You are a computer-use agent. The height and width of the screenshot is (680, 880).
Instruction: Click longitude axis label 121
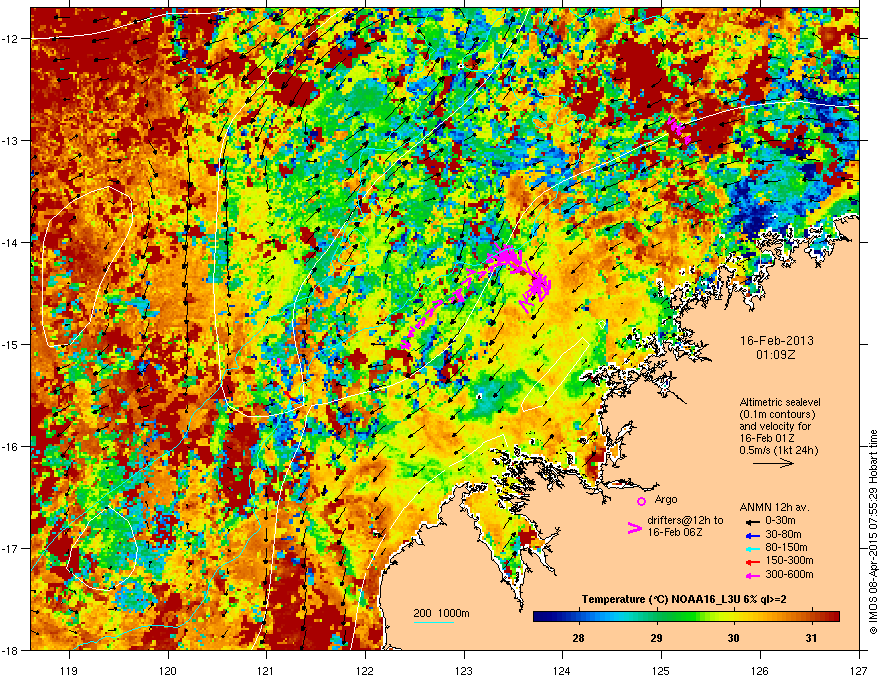(x=266, y=670)
